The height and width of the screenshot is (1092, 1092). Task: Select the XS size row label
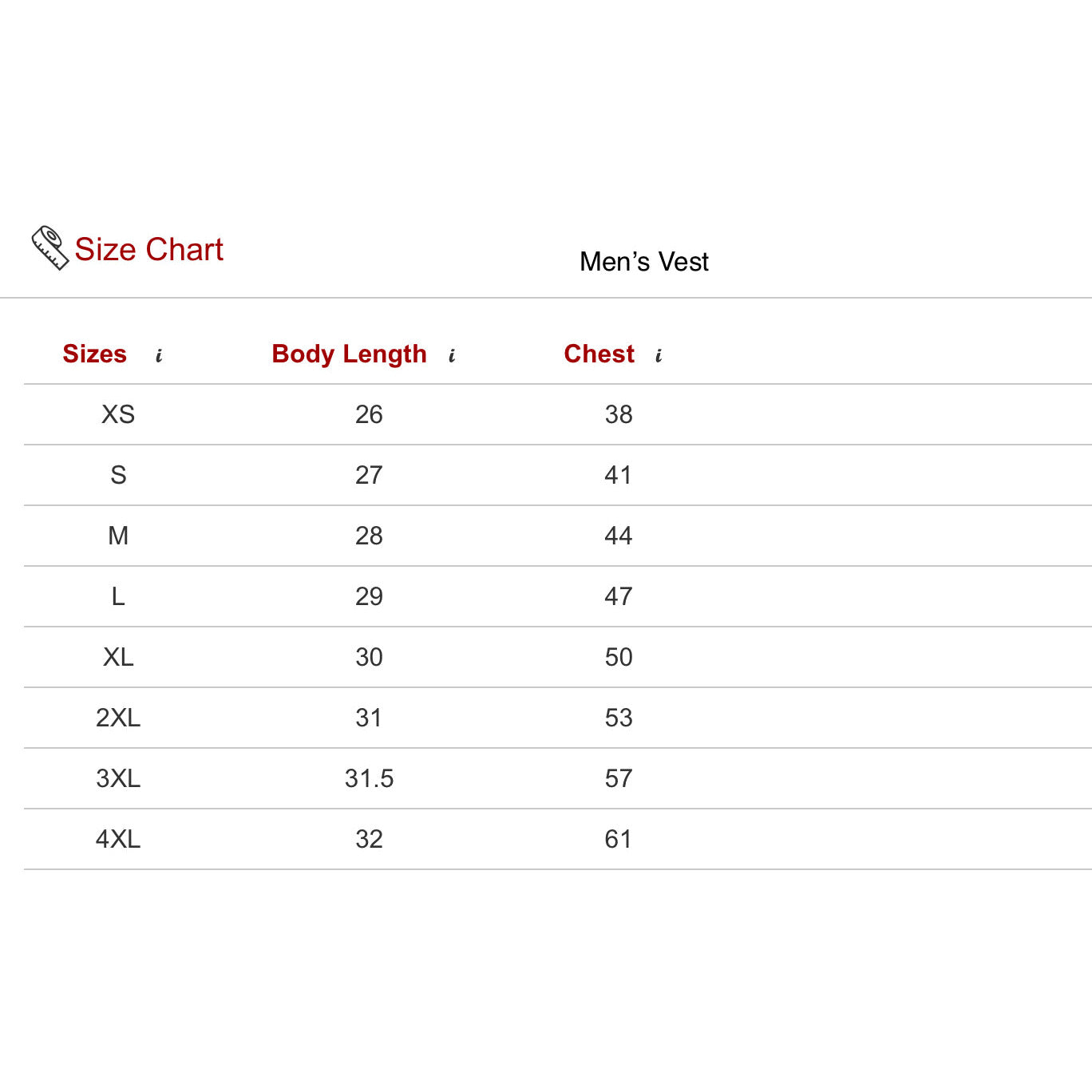point(118,415)
